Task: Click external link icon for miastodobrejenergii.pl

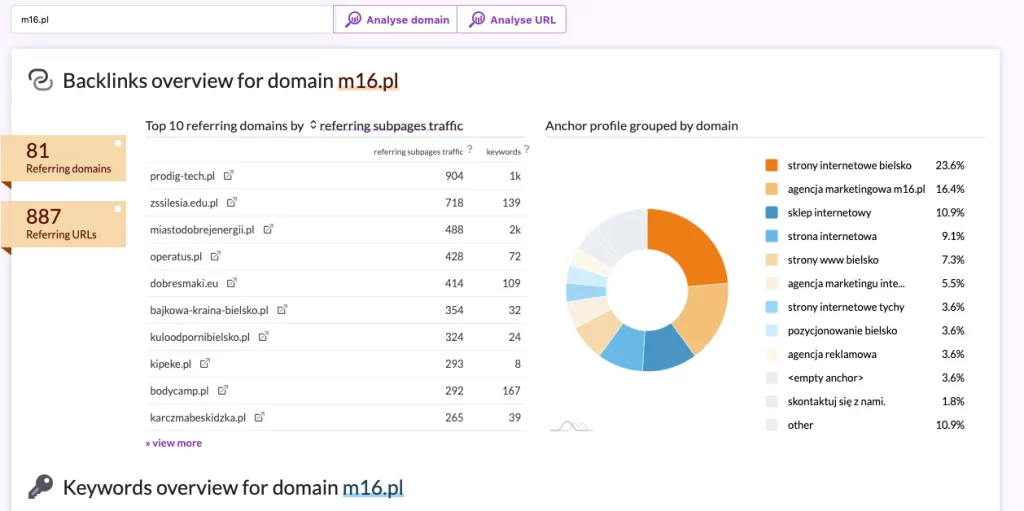Action: coord(268,229)
